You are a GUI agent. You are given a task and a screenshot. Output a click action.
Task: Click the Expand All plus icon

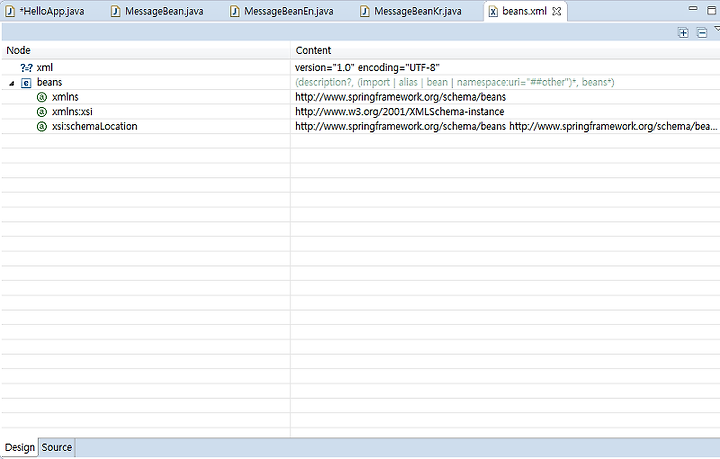coord(683,33)
